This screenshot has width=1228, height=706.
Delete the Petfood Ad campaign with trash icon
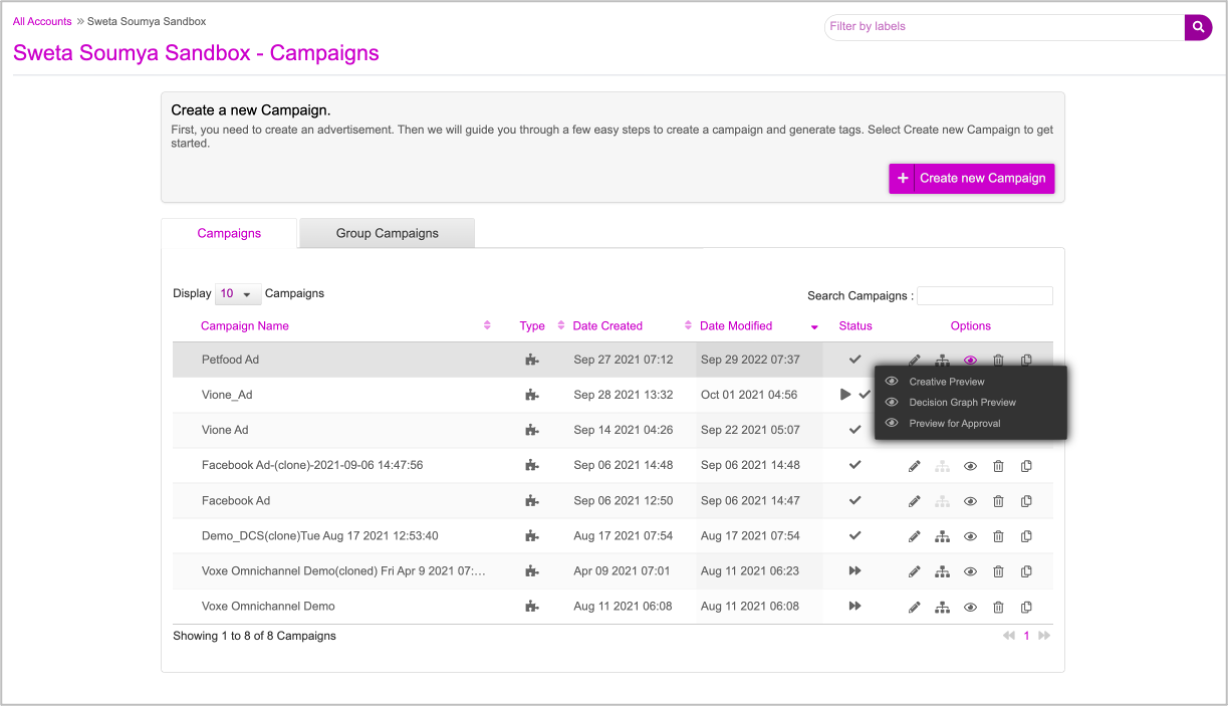(x=998, y=360)
